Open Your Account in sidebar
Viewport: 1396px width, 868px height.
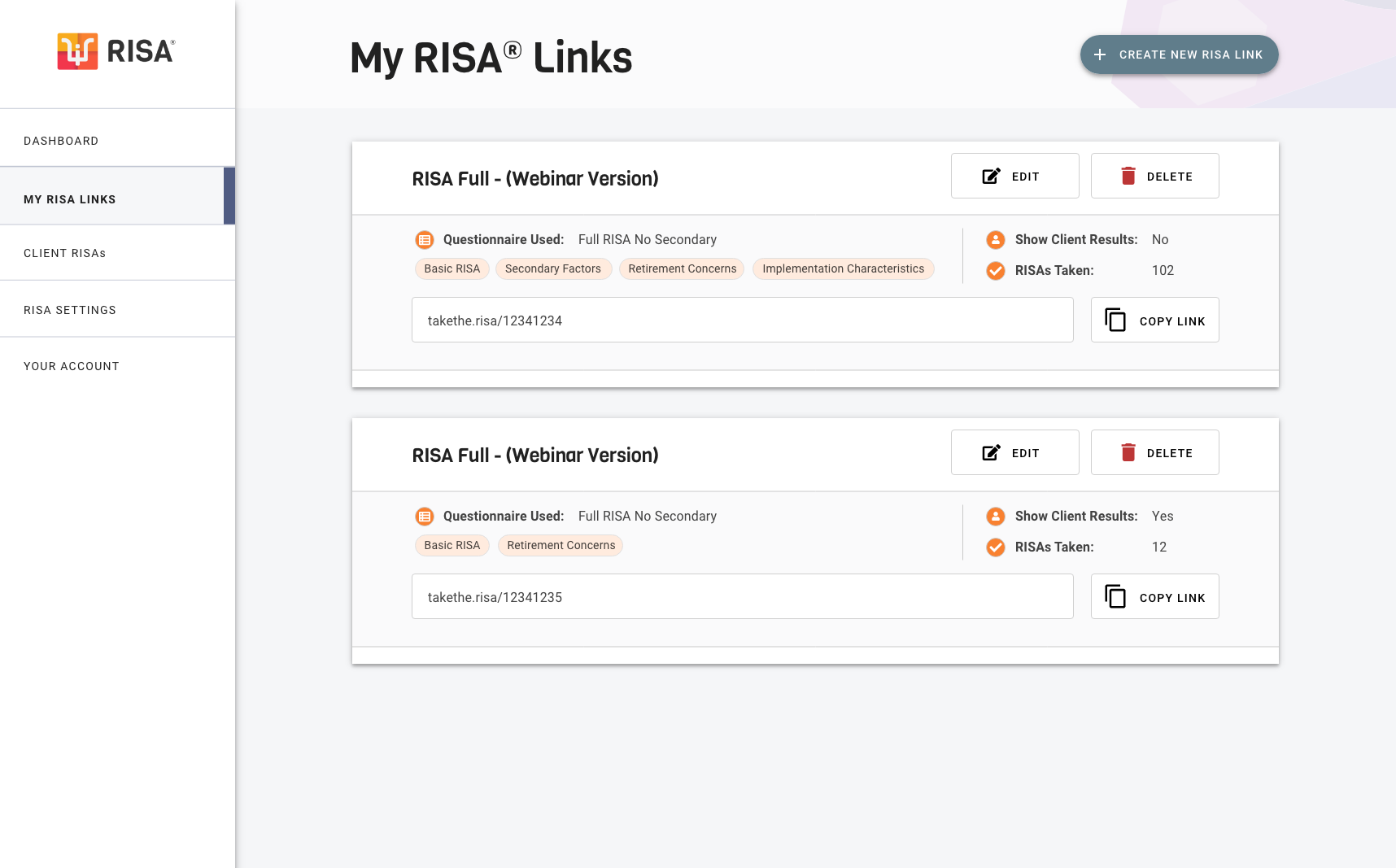118,366
